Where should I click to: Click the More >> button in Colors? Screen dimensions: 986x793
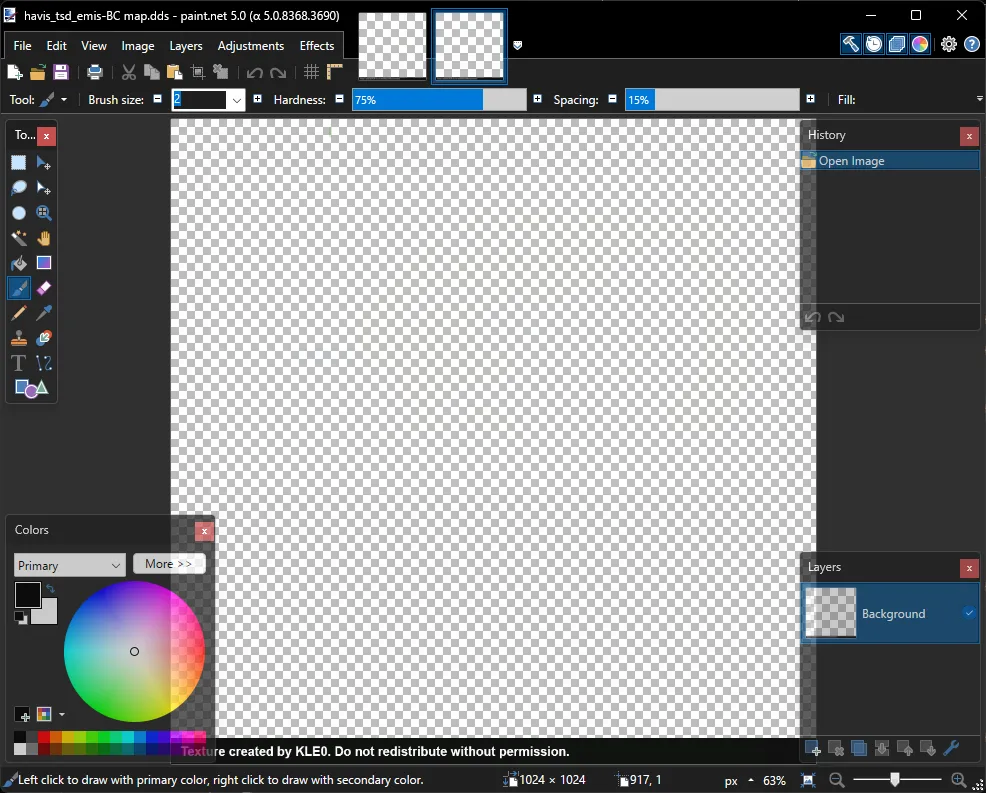(x=168, y=564)
